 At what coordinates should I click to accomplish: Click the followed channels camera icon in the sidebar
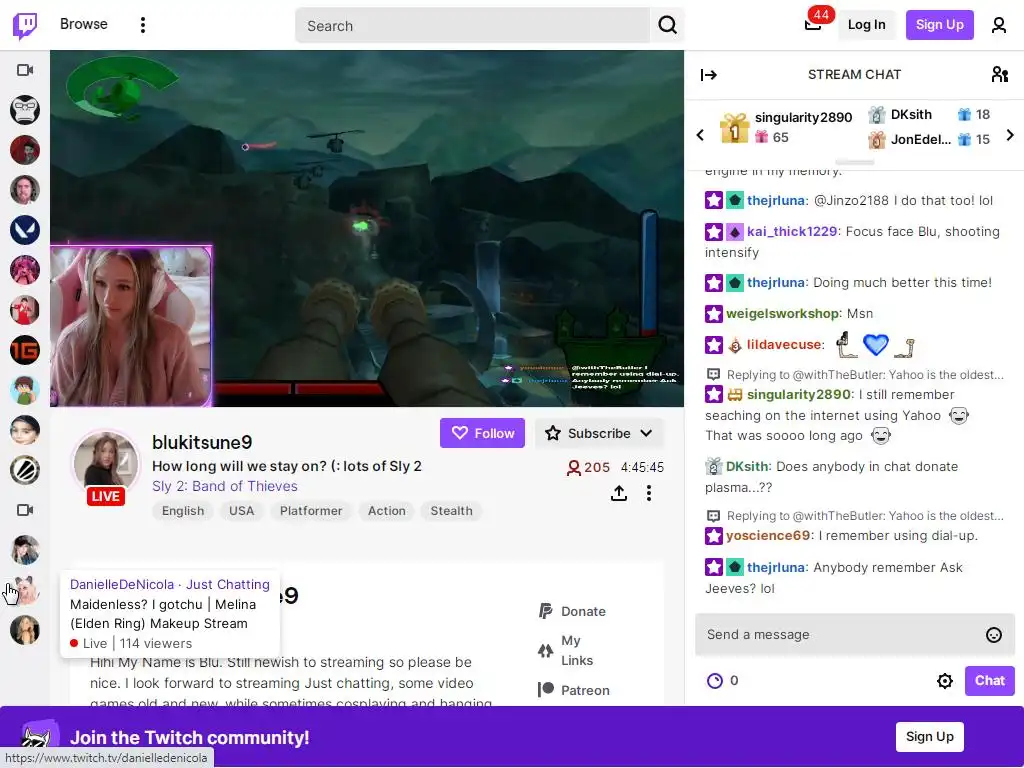click(x=25, y=70)
